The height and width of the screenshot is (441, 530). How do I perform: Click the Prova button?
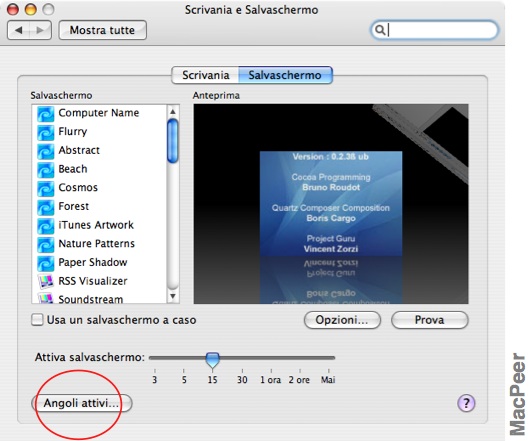[430, 320]
